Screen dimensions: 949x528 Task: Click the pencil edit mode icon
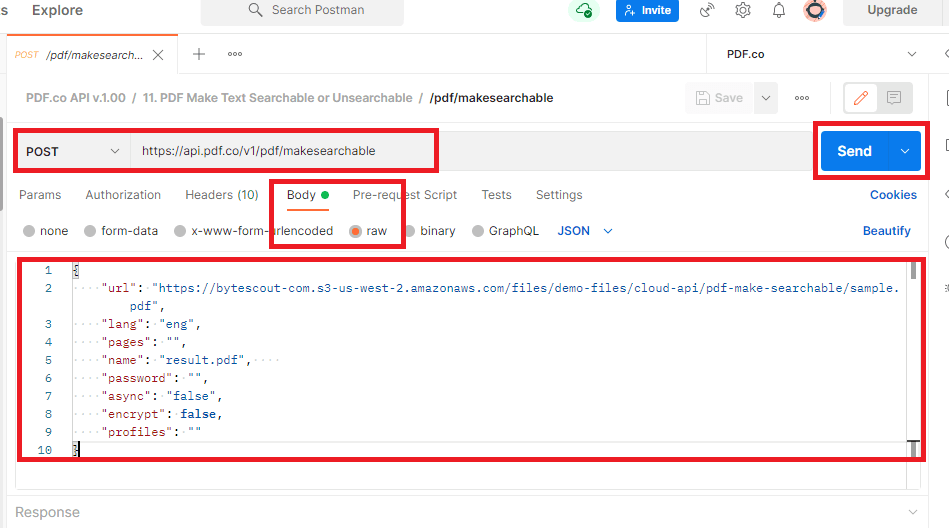(860, 98)
